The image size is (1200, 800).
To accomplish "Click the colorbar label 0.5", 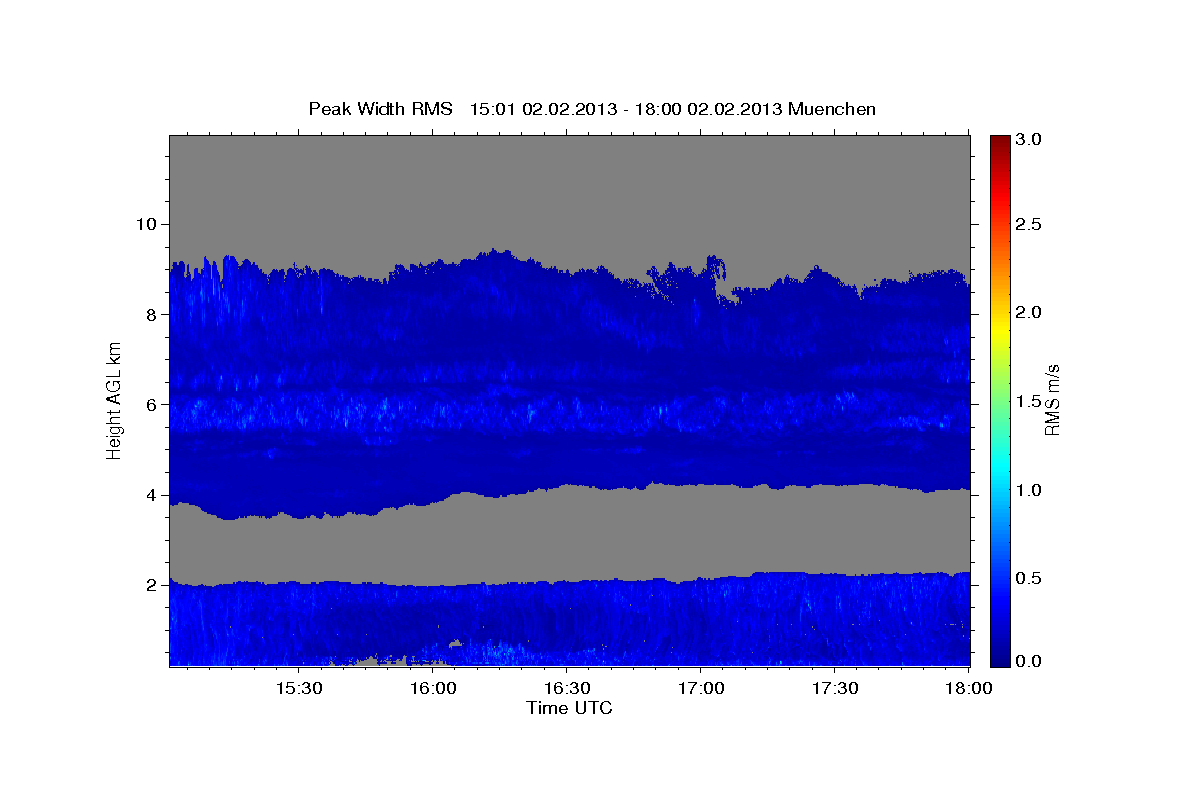I will pyautogui.click(x=1030, y=578).
